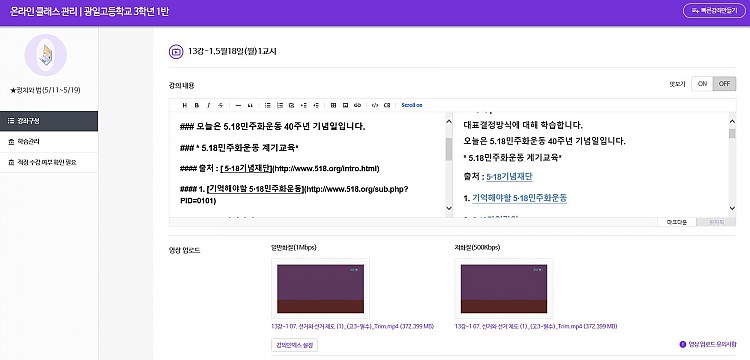
Task: Click the purple video icon beside lecture title
Action: (176, 51)
